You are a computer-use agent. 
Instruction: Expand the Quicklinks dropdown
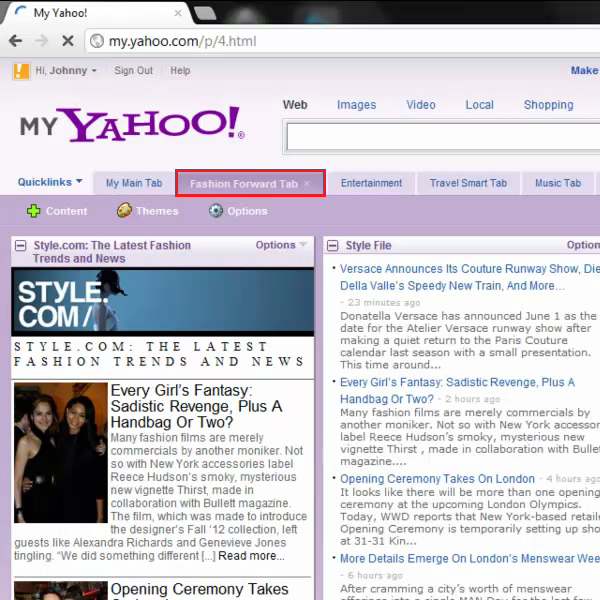coord(50,182)
